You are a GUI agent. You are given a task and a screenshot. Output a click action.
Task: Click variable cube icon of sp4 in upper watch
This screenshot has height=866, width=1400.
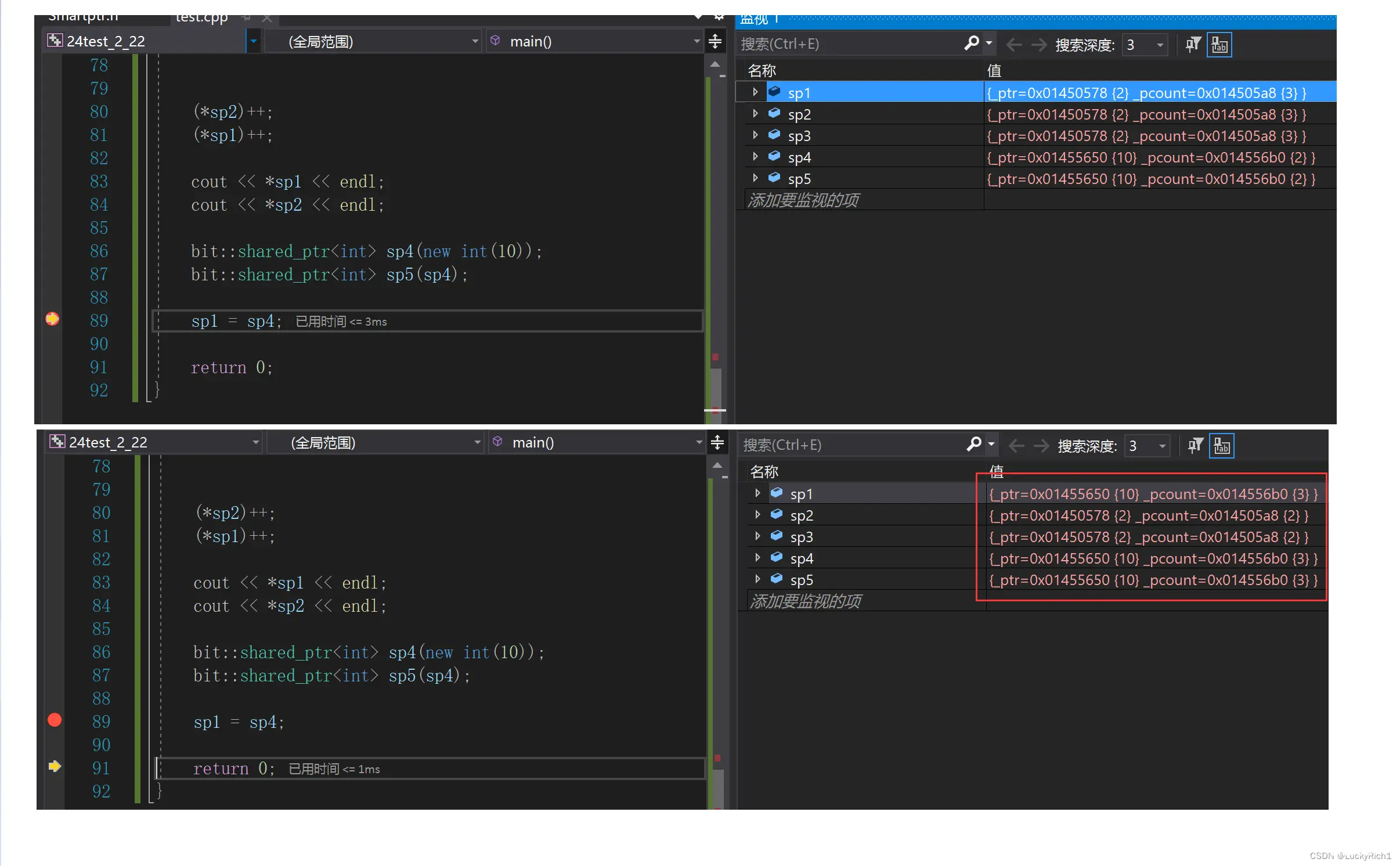point(774,156)
